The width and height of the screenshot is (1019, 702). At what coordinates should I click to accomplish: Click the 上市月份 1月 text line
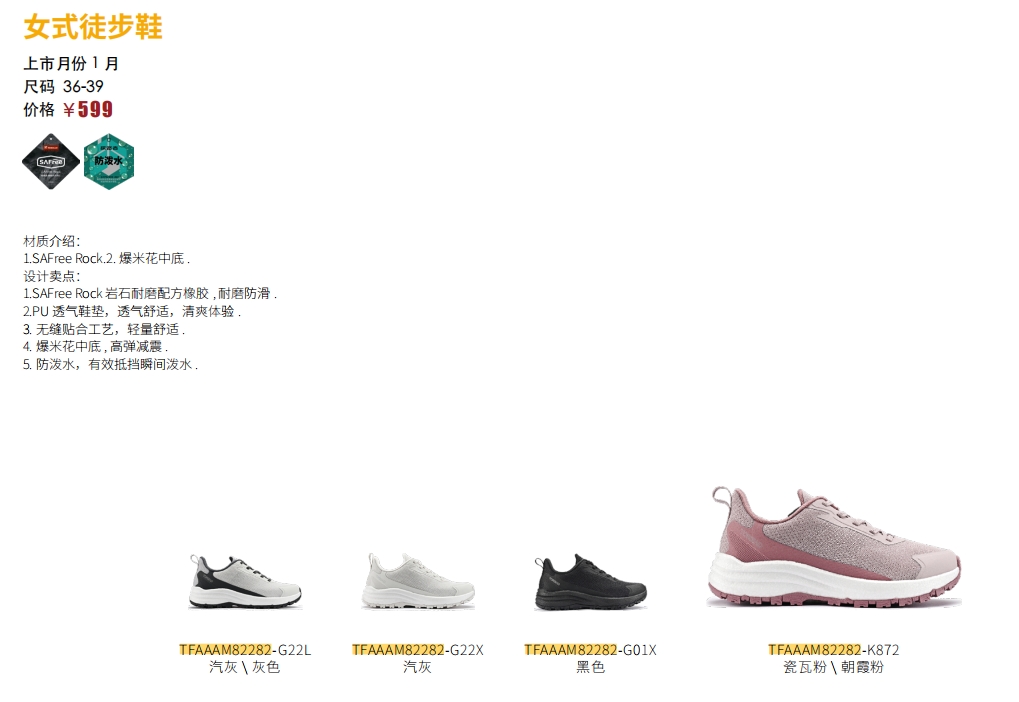point(71,64)
